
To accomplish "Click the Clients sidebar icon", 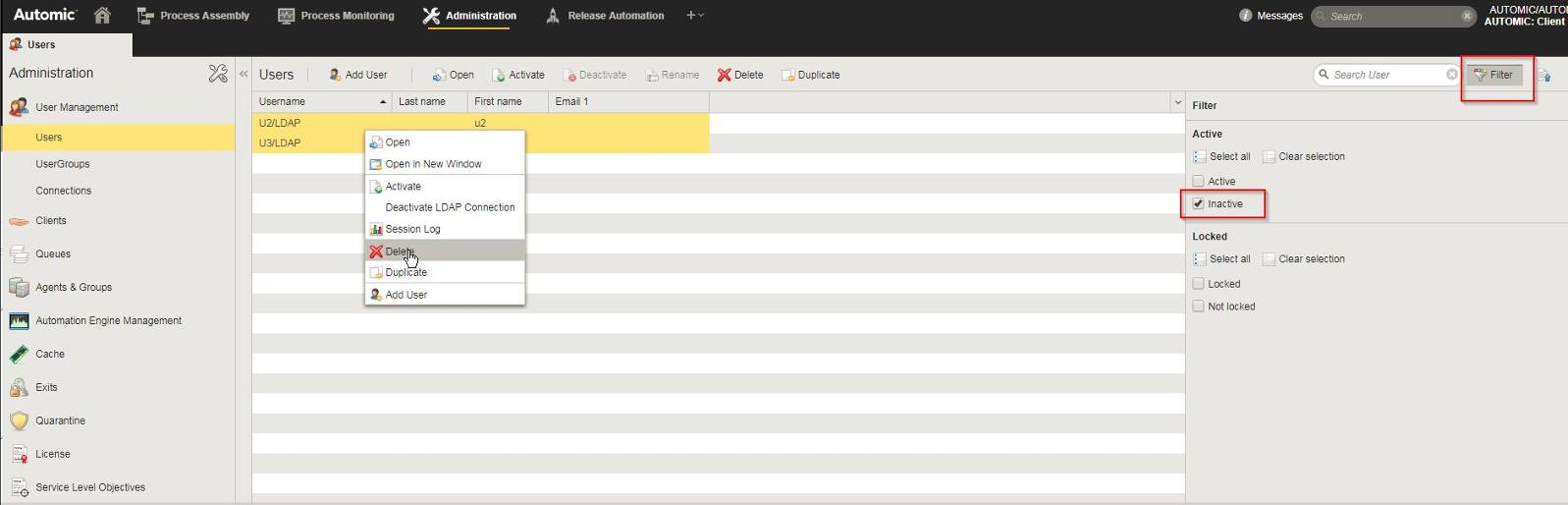I will coord(19,221).
